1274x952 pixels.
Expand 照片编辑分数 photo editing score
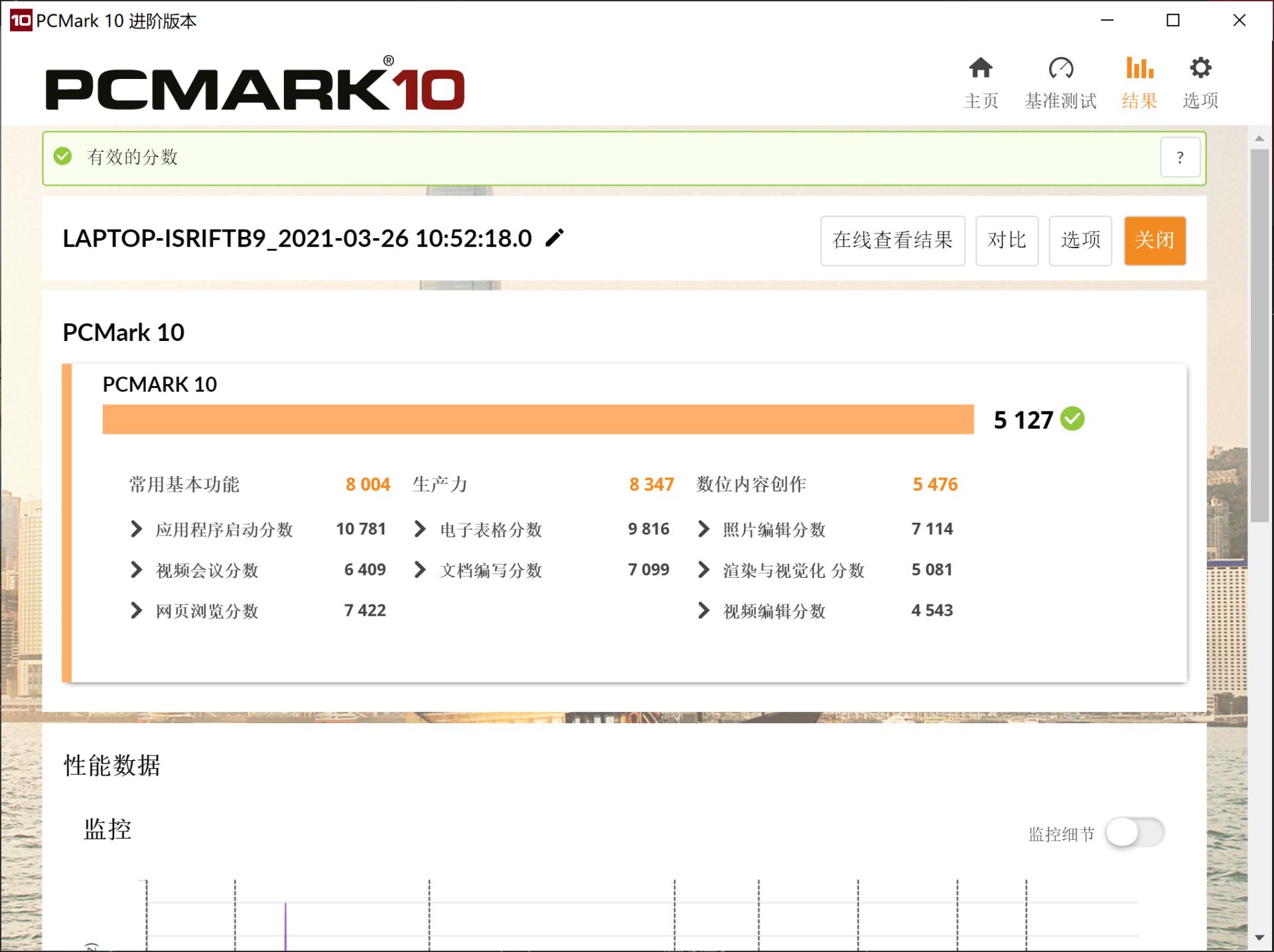pyautogui.click(x=703, y=529)
